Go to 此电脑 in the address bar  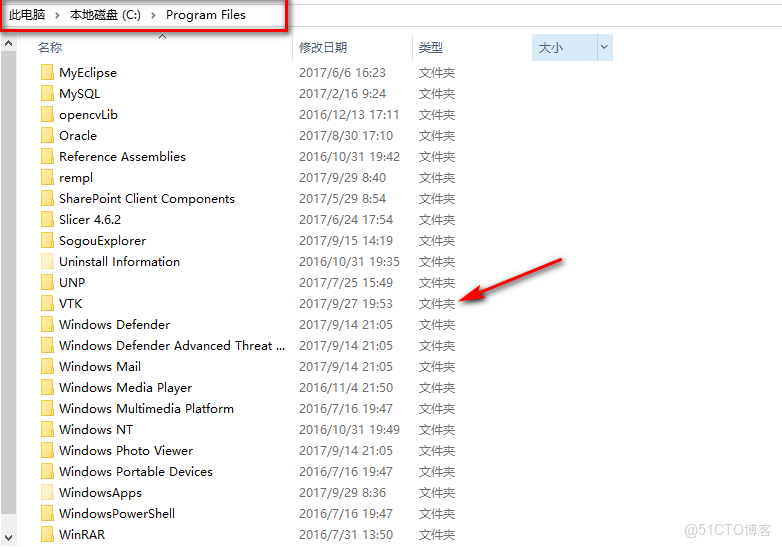(27, 15)
